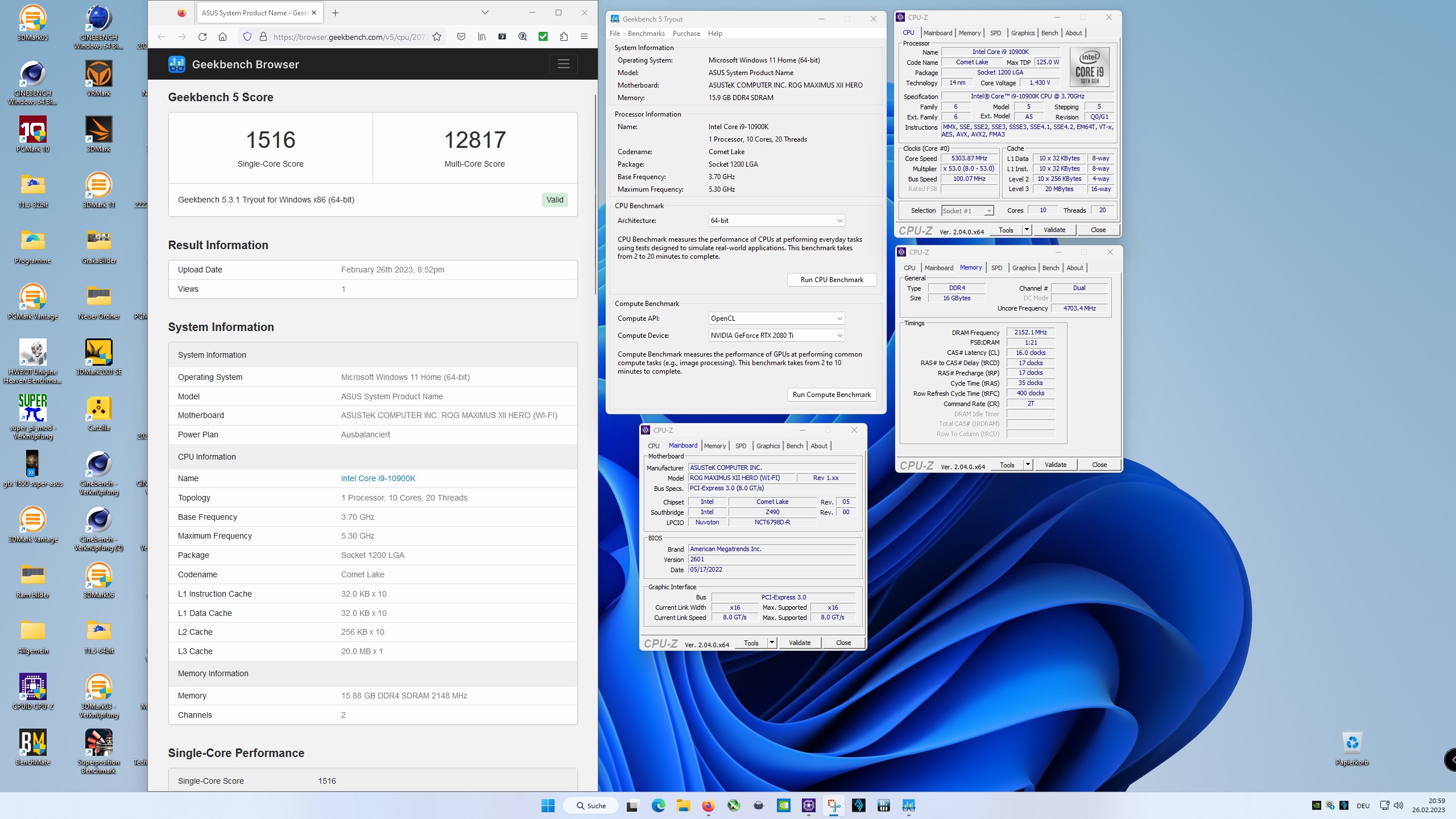Image resolution: width=1456 pixels, height=819 pixels.
Task: Click Run Compute Benchmark button
Action: 832,395
